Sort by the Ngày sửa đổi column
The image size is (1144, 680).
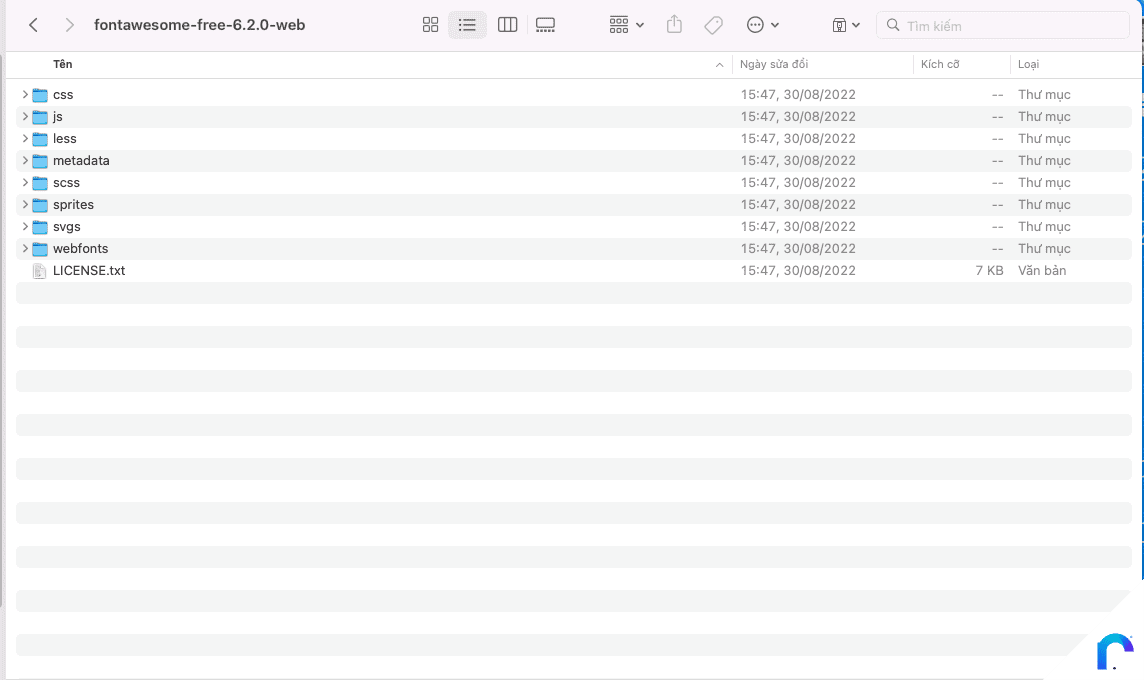click(774, 64)
